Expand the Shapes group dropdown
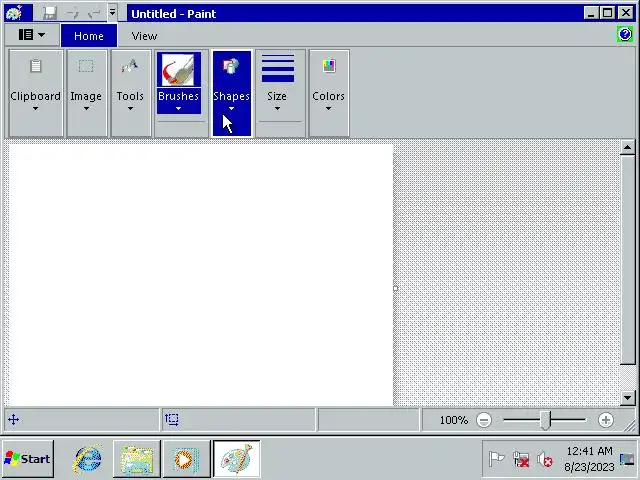 231,93
